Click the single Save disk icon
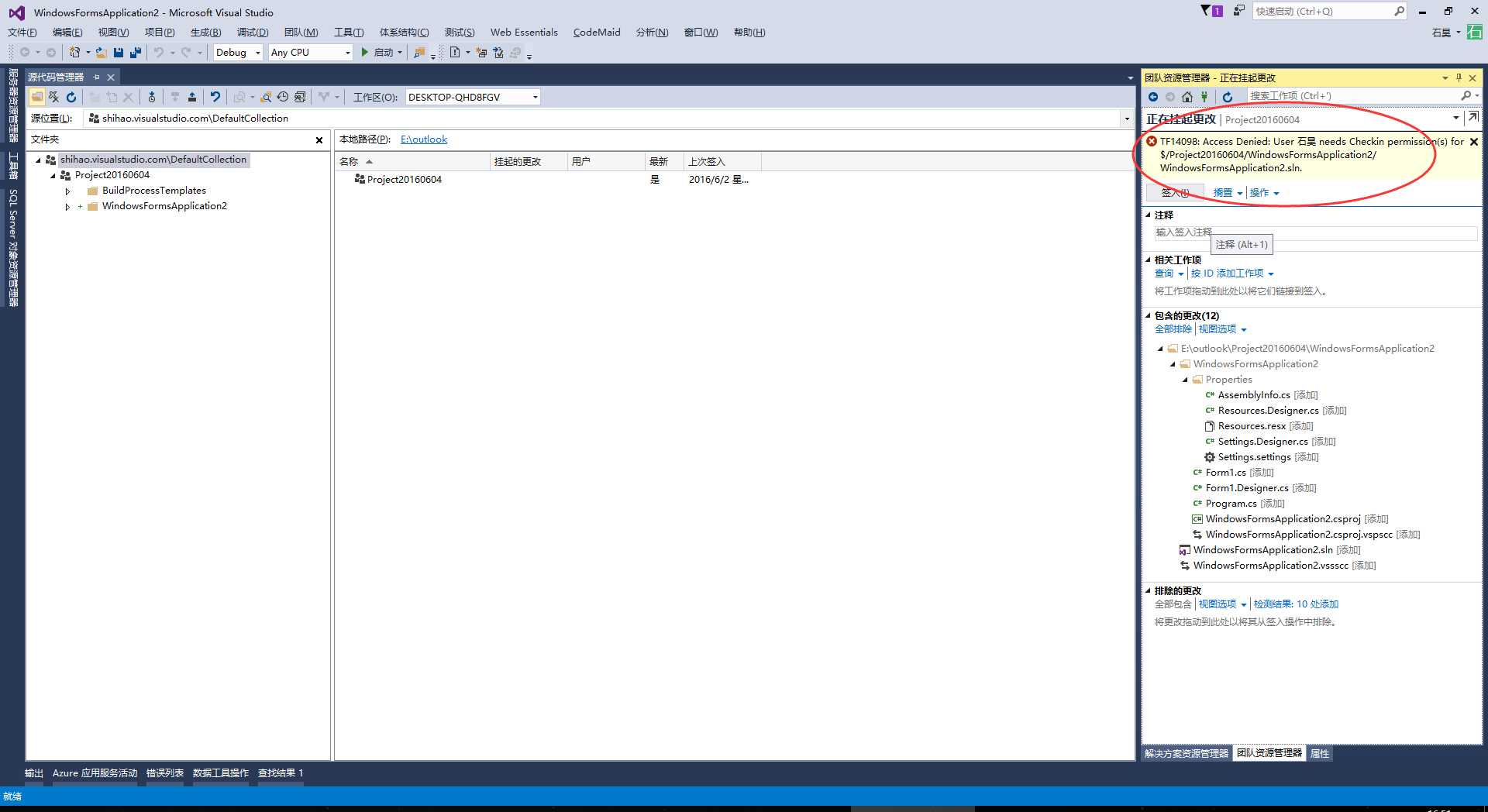 click(119, 53)
